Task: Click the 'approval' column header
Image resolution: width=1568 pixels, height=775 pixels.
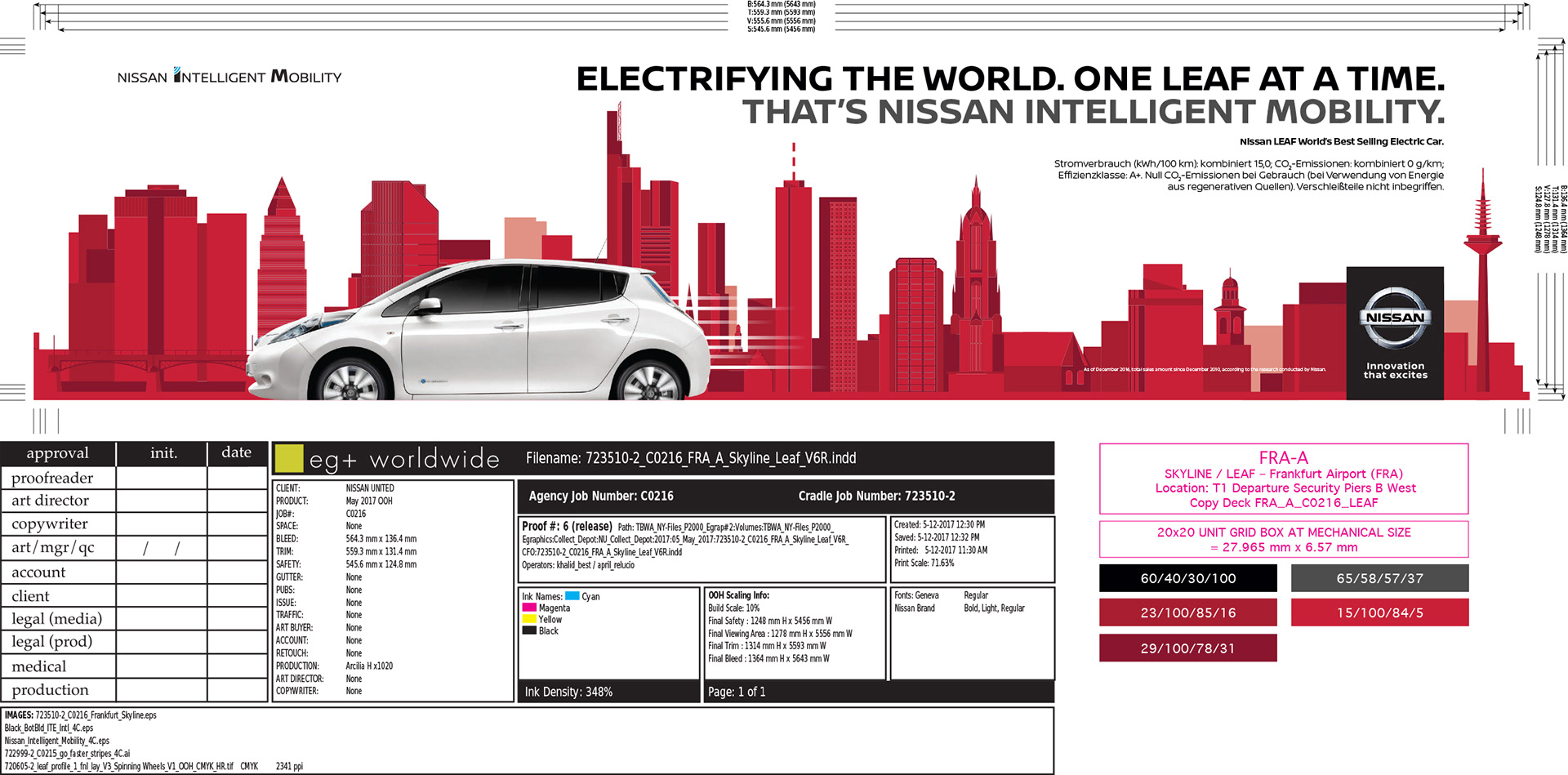Action: point(57,453)
